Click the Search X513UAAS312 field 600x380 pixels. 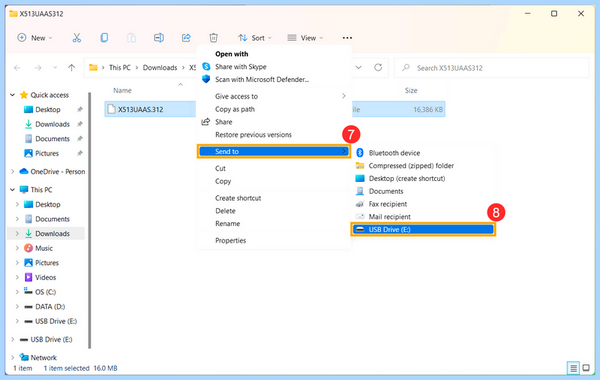[491, 68]
